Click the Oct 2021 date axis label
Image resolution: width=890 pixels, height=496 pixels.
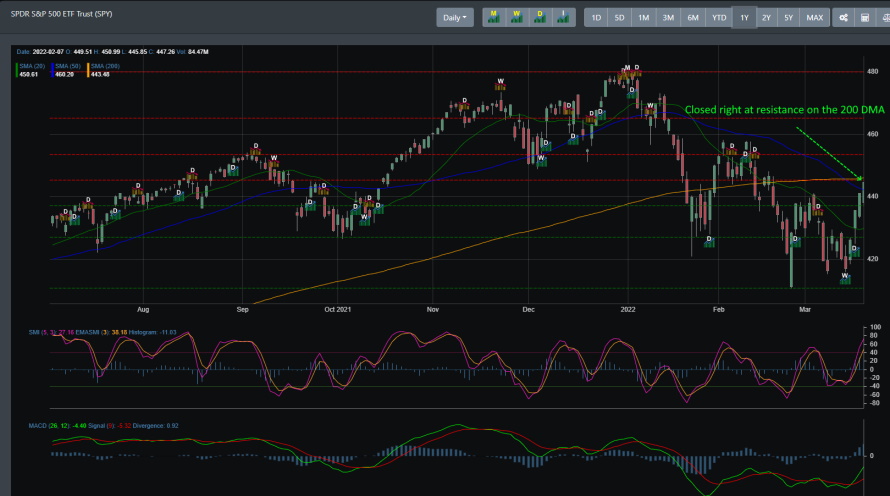(337, 309)
